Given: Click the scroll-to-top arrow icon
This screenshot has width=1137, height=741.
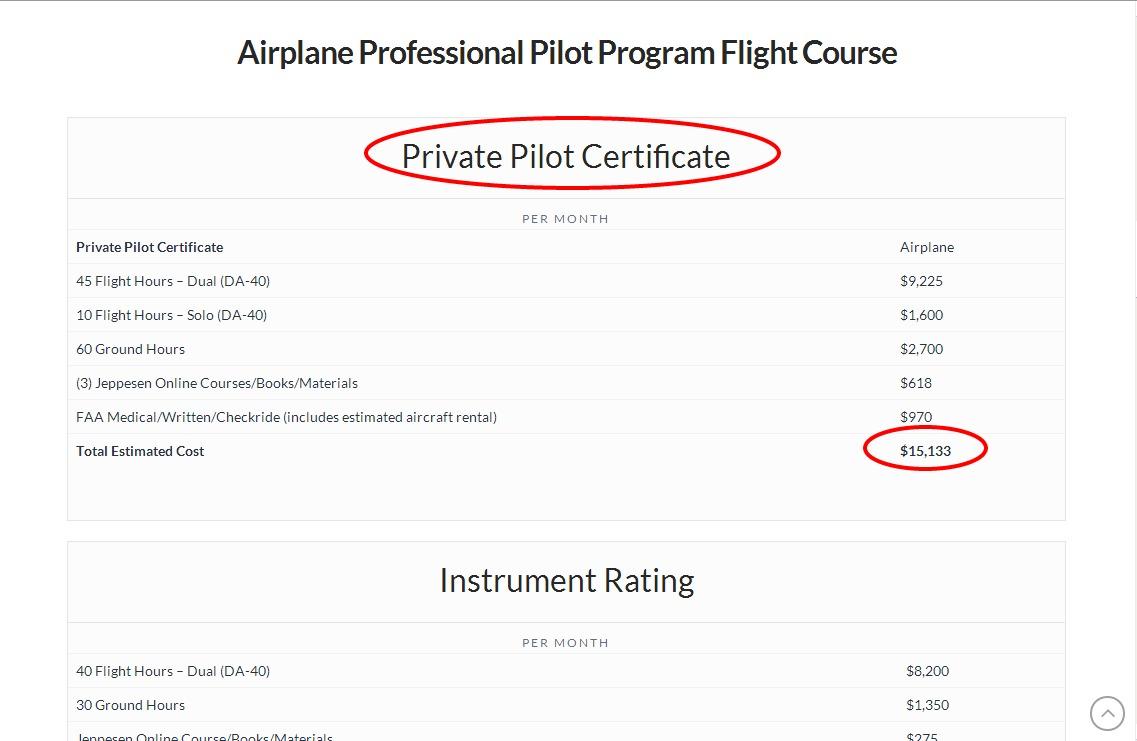Looking at the screenshot, I should (1107, 714).
